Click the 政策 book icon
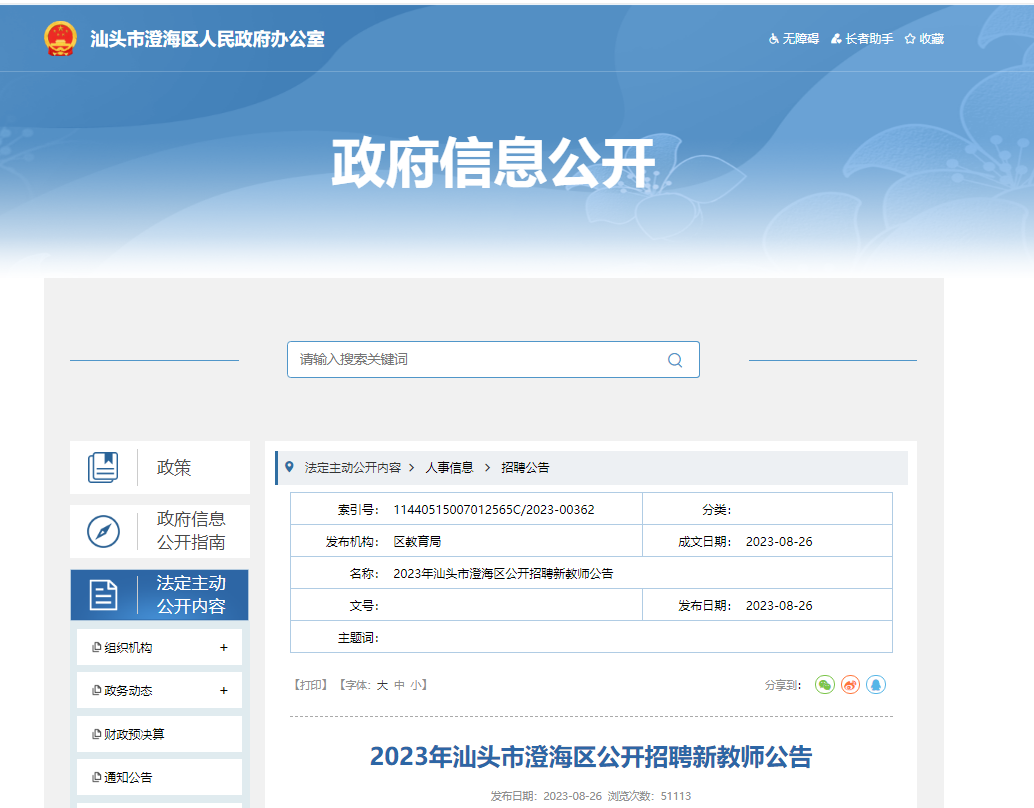Viewport: 1034px width, 808px height. (x=103, y=468)
